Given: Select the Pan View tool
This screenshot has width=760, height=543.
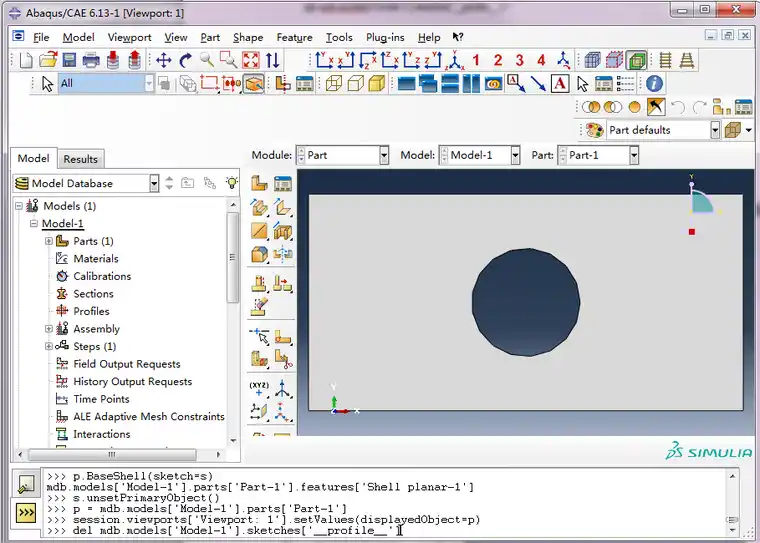Looking at the screenshot, I should tap(164, 61).
